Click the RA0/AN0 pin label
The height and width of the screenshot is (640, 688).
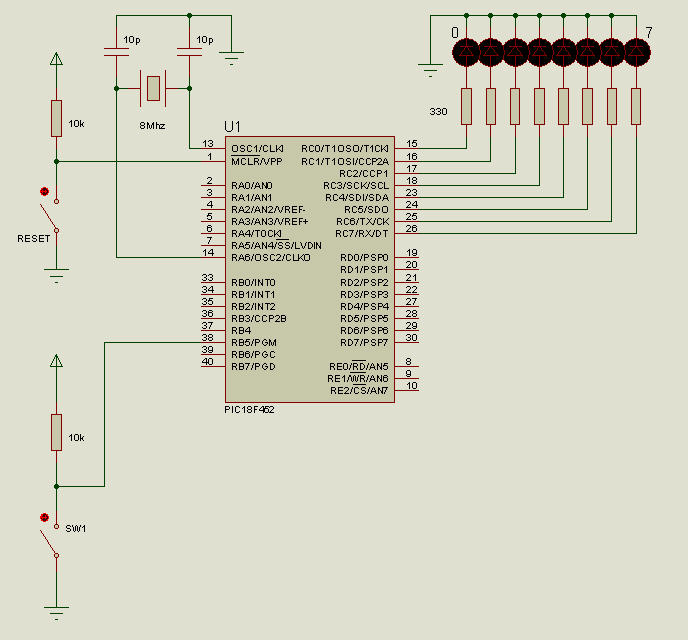[x=252, y=186]
